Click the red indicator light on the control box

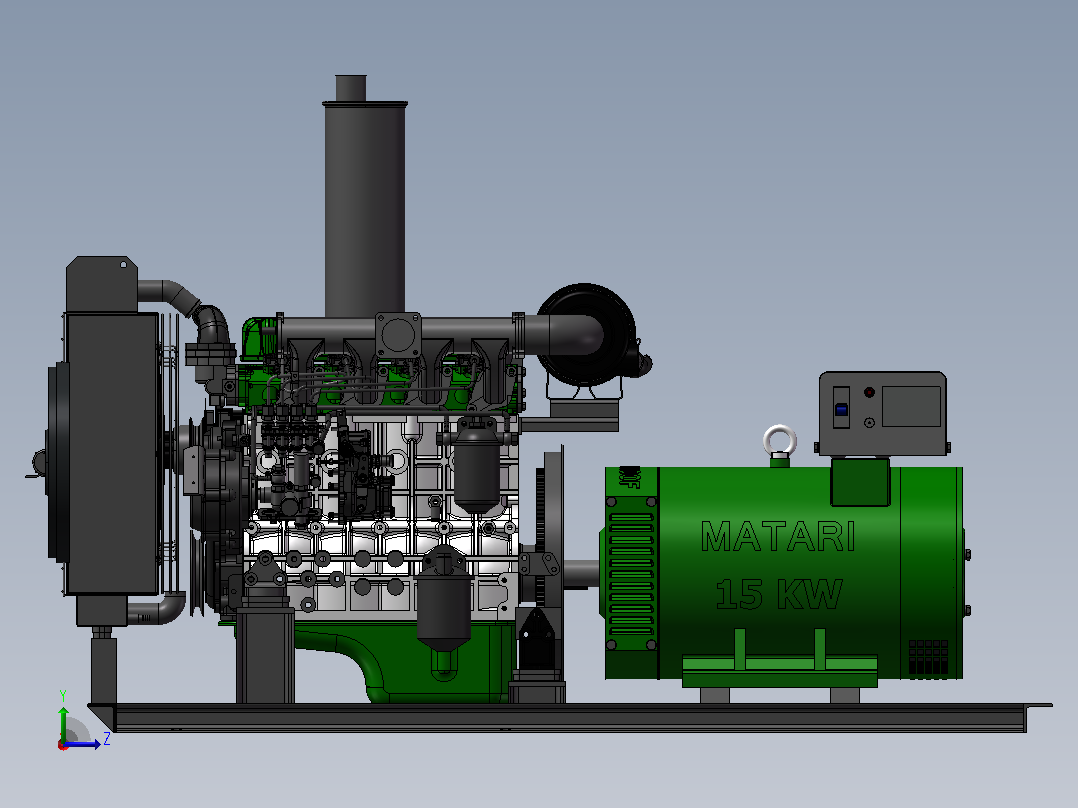pos(869,392)
